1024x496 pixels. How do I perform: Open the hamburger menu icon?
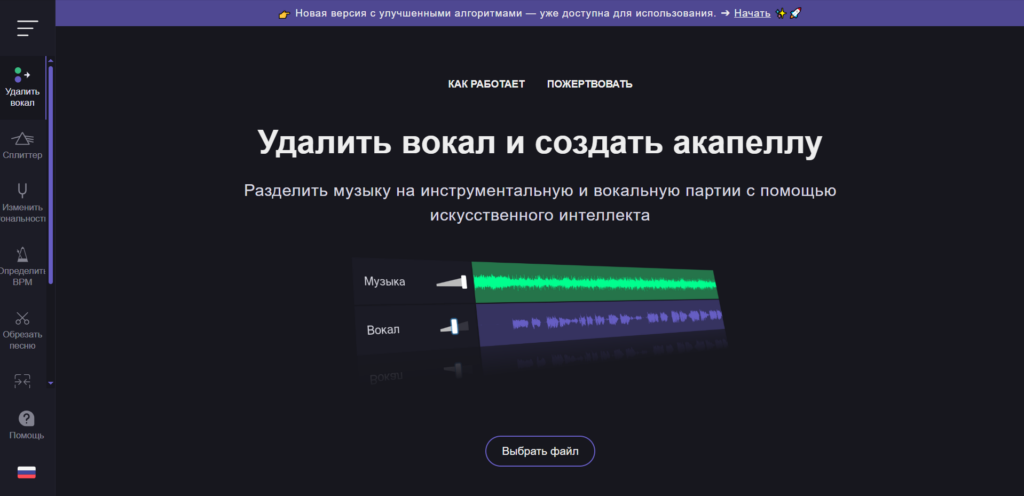(x=27, y=28)
